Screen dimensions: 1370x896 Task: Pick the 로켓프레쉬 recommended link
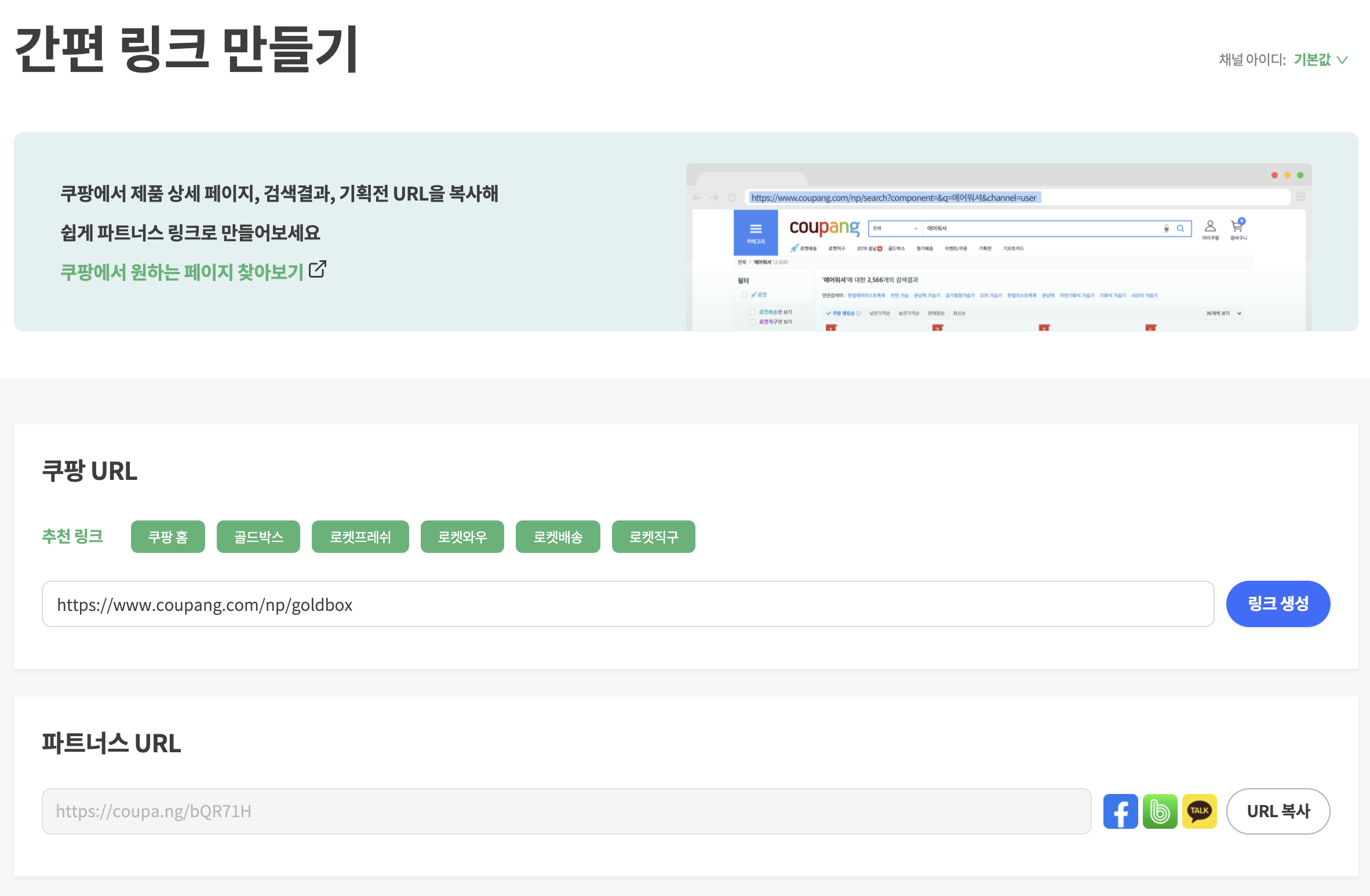(360, 537)
